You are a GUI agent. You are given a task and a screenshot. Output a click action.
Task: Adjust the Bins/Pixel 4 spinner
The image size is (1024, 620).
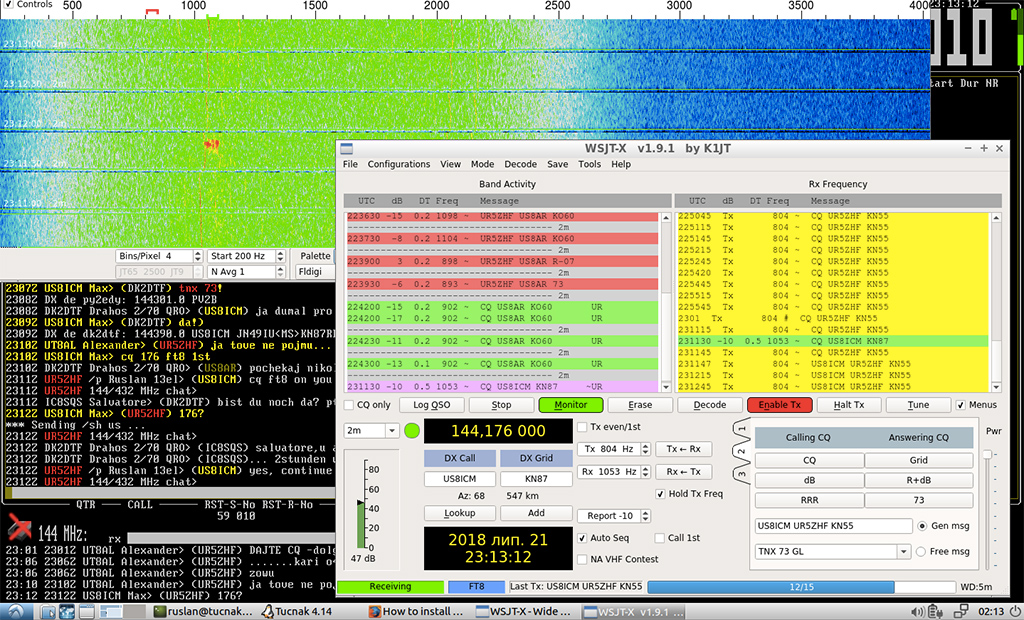pyautogui.click(x=159, y=256)
